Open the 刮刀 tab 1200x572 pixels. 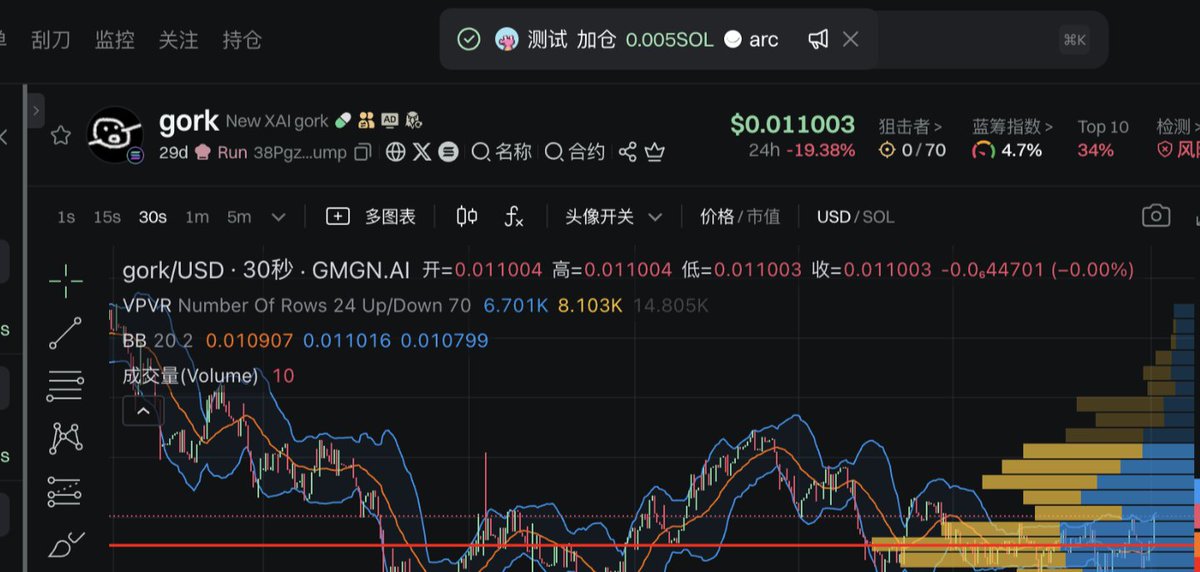tap(50, 40)
